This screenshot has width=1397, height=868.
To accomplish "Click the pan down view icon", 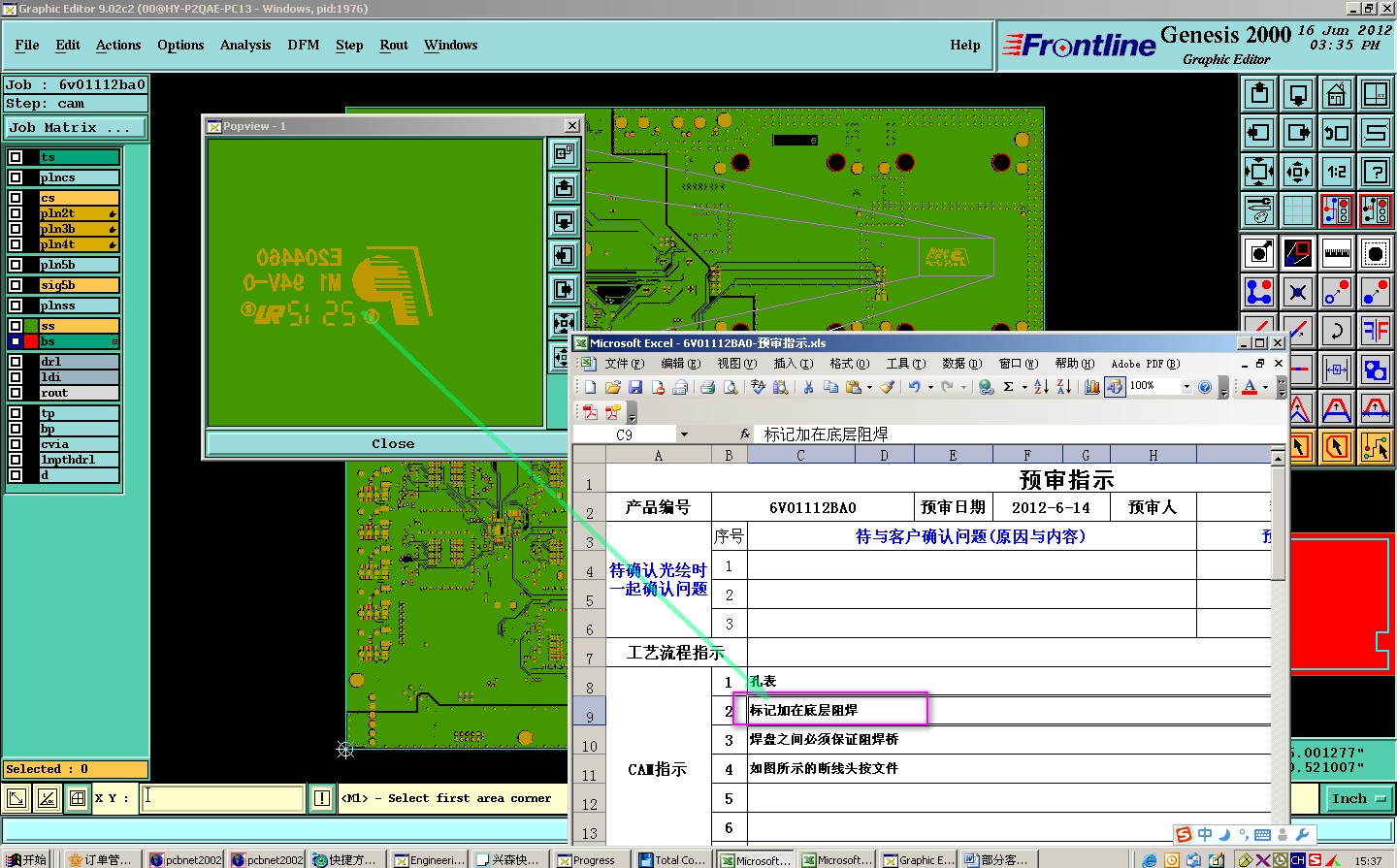I will pyautogui.click(x=1298, y=94).
